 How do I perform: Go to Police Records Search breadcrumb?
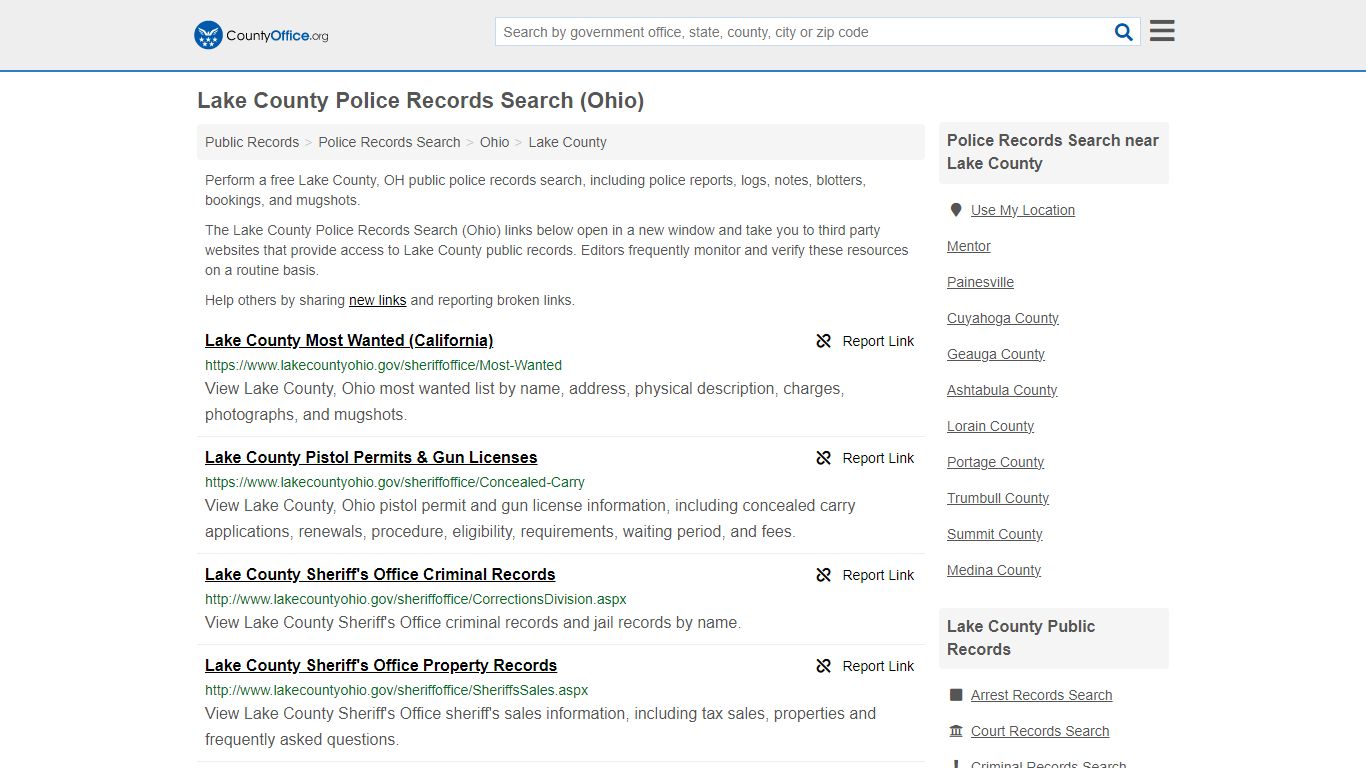(389, 142)
